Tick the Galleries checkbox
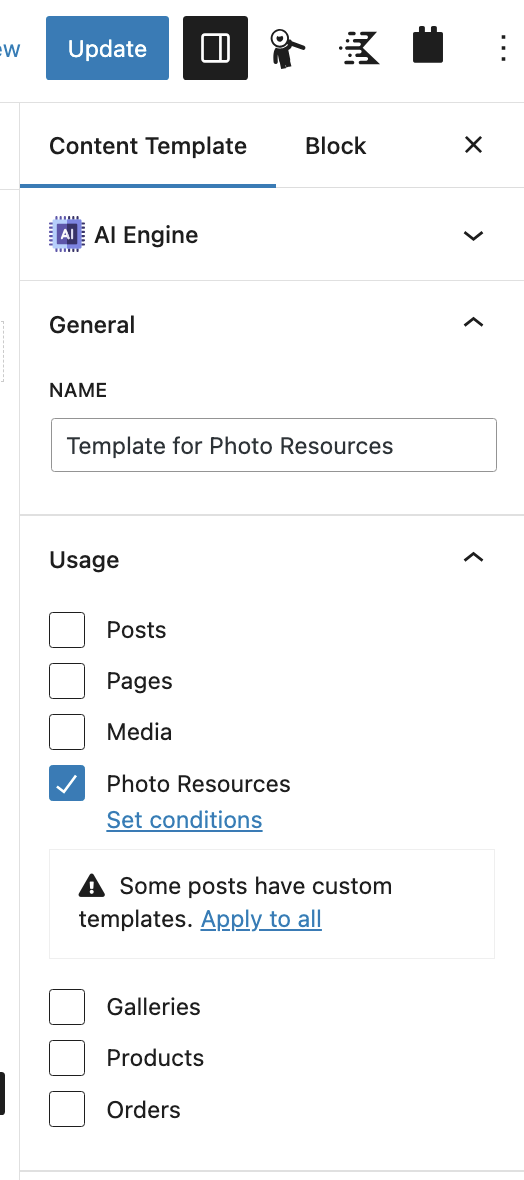The width and height of the screenshot is (524, 1180). point(67,1007)
